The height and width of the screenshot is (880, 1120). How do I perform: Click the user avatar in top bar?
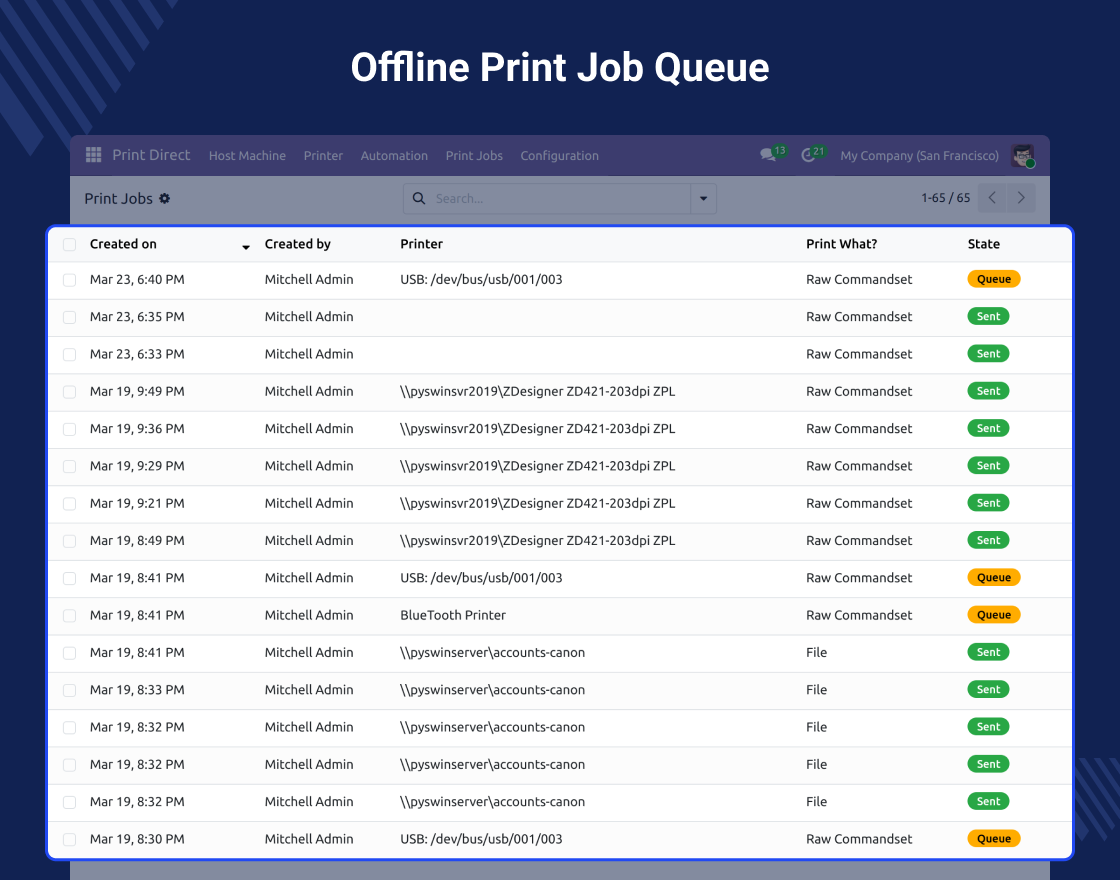[x=1022, y=156]
